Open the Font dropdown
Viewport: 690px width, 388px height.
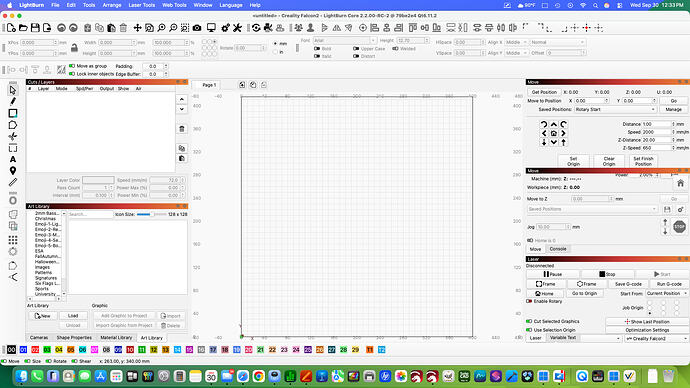coord(345,40)
